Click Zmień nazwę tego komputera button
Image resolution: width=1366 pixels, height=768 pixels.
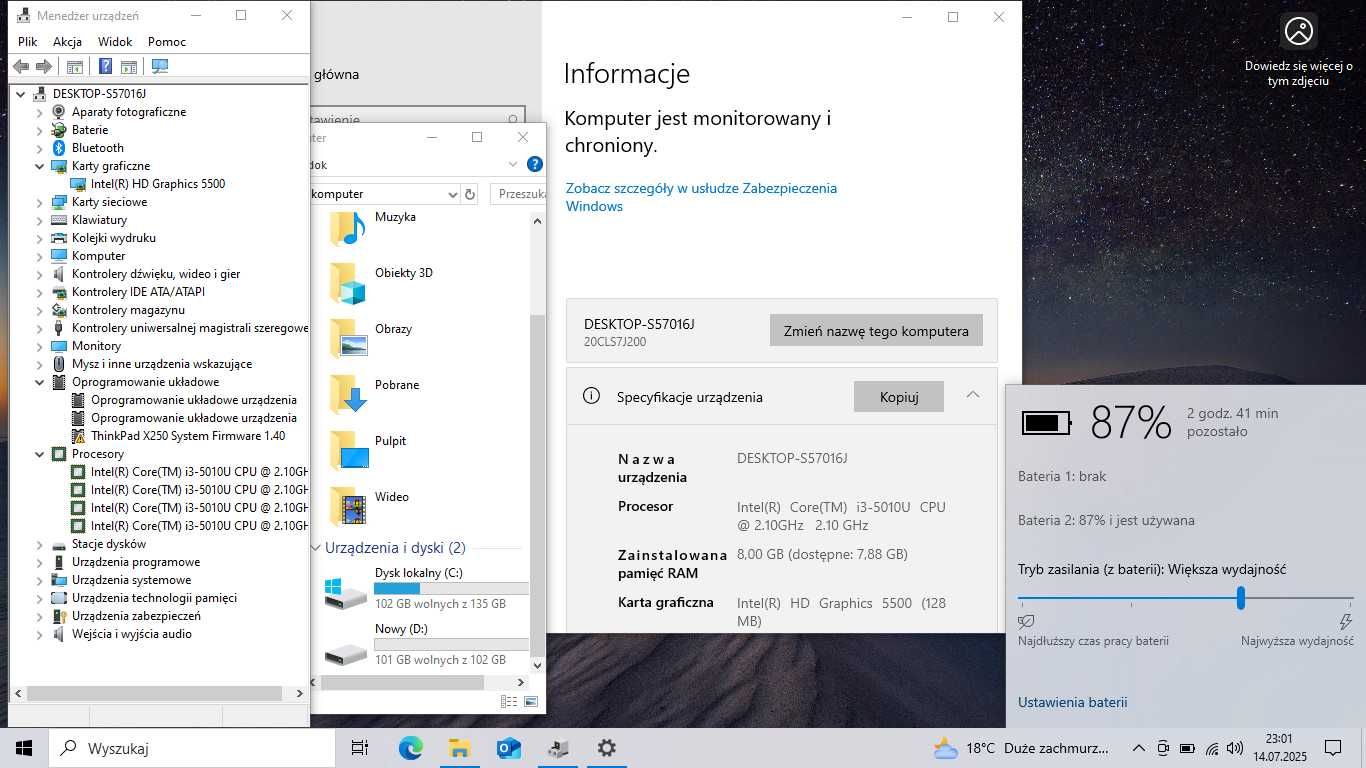click(876, 331)
